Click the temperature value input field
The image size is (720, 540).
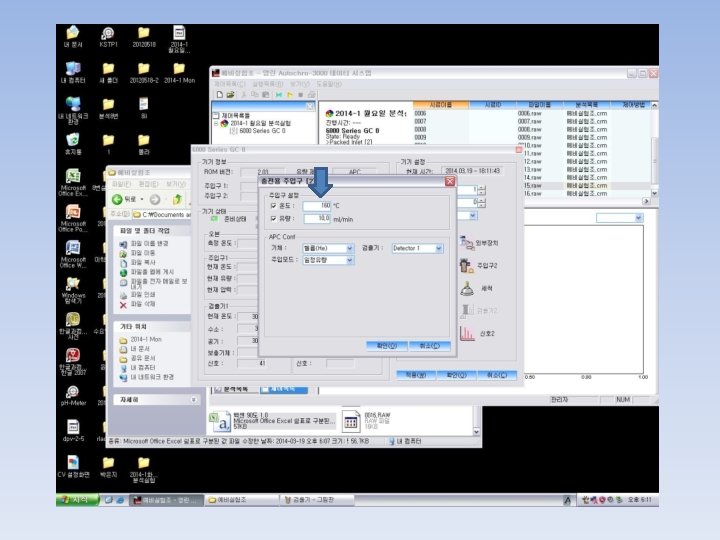pyautogui.click(x=317, y=206)
